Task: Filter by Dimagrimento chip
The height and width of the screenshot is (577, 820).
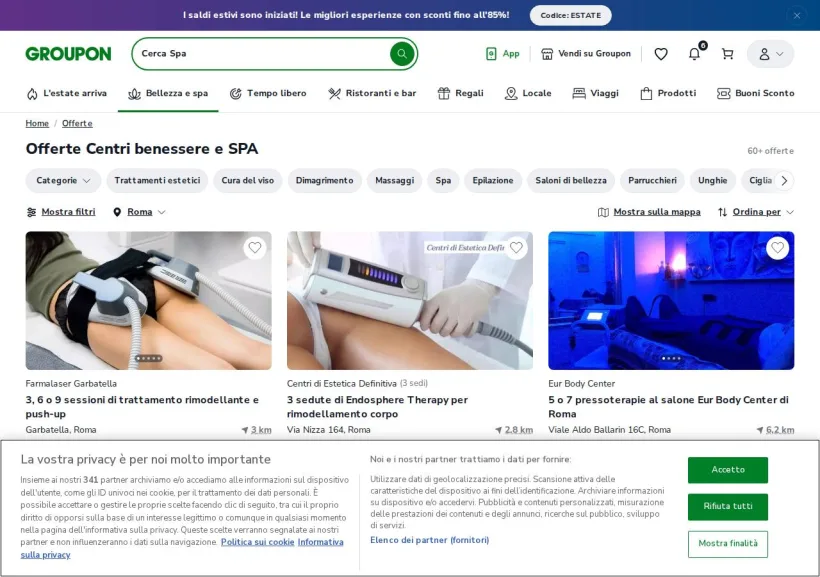Action: point(324,180)
